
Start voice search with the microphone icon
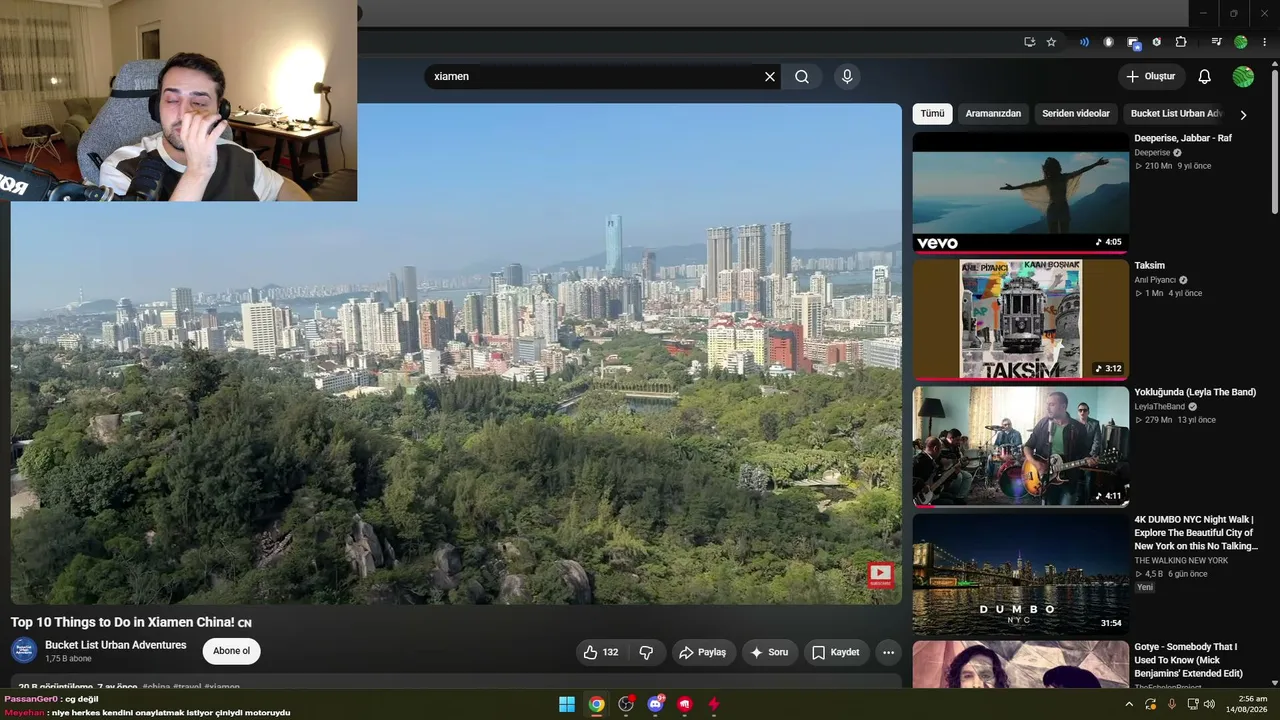coord(847,77)
